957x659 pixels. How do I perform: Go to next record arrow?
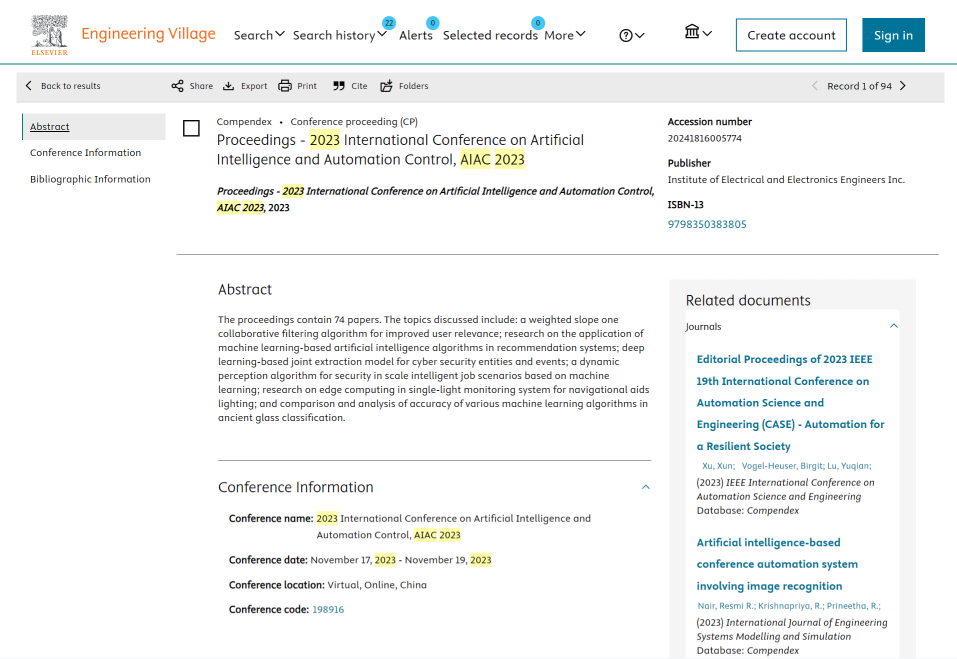pyautogui.click(x=903, y=86)
